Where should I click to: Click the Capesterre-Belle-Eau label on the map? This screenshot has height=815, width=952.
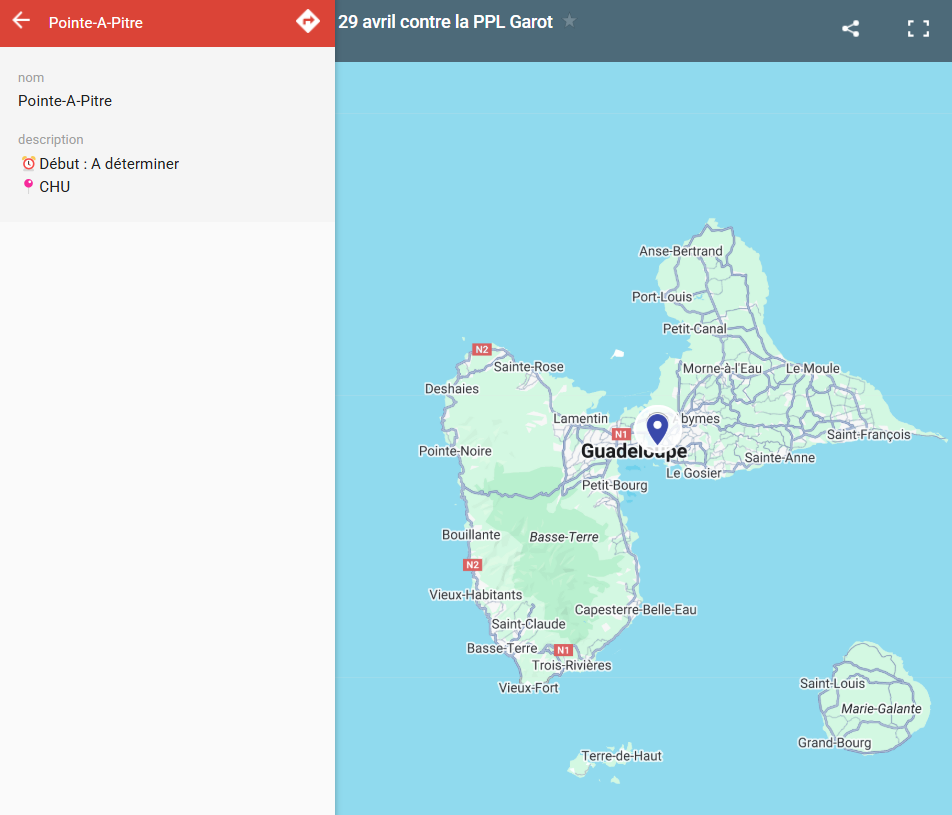[x=635, y=609]
